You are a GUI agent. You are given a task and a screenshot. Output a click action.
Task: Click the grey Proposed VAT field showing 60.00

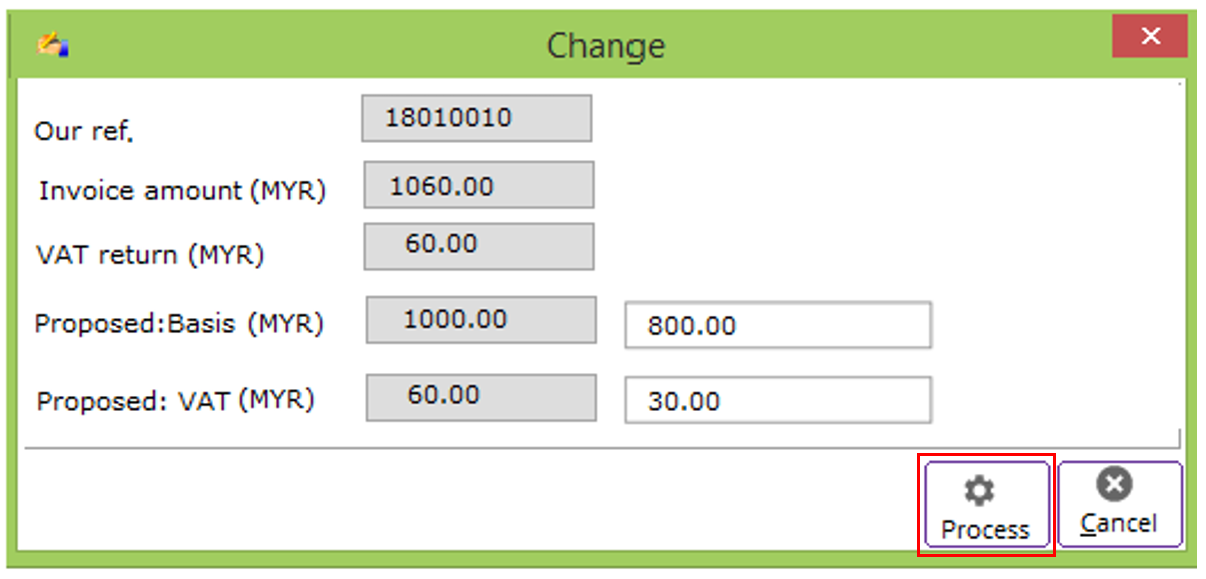(481, 397)
